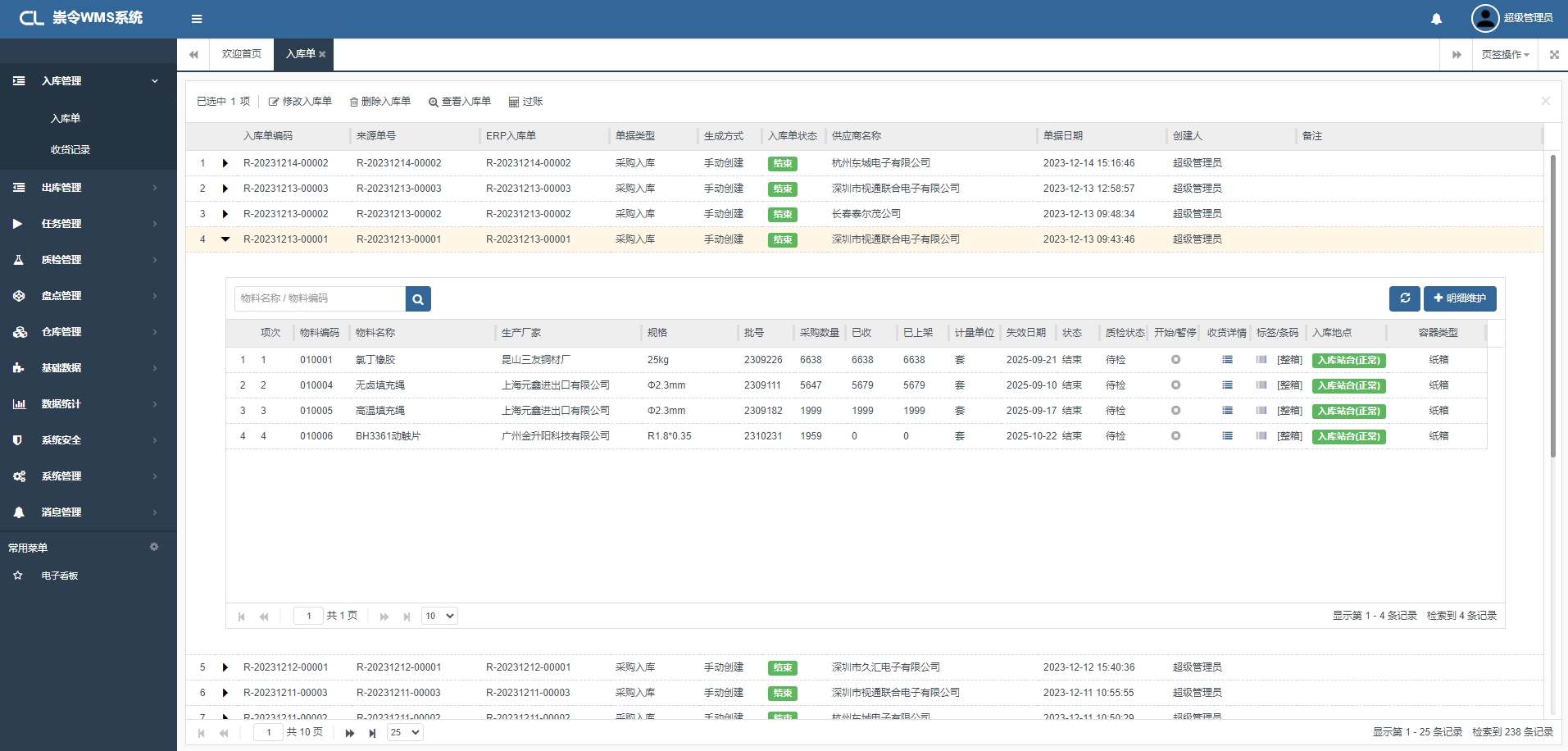Expand row R-20231214-00002 details

[225, 163]
